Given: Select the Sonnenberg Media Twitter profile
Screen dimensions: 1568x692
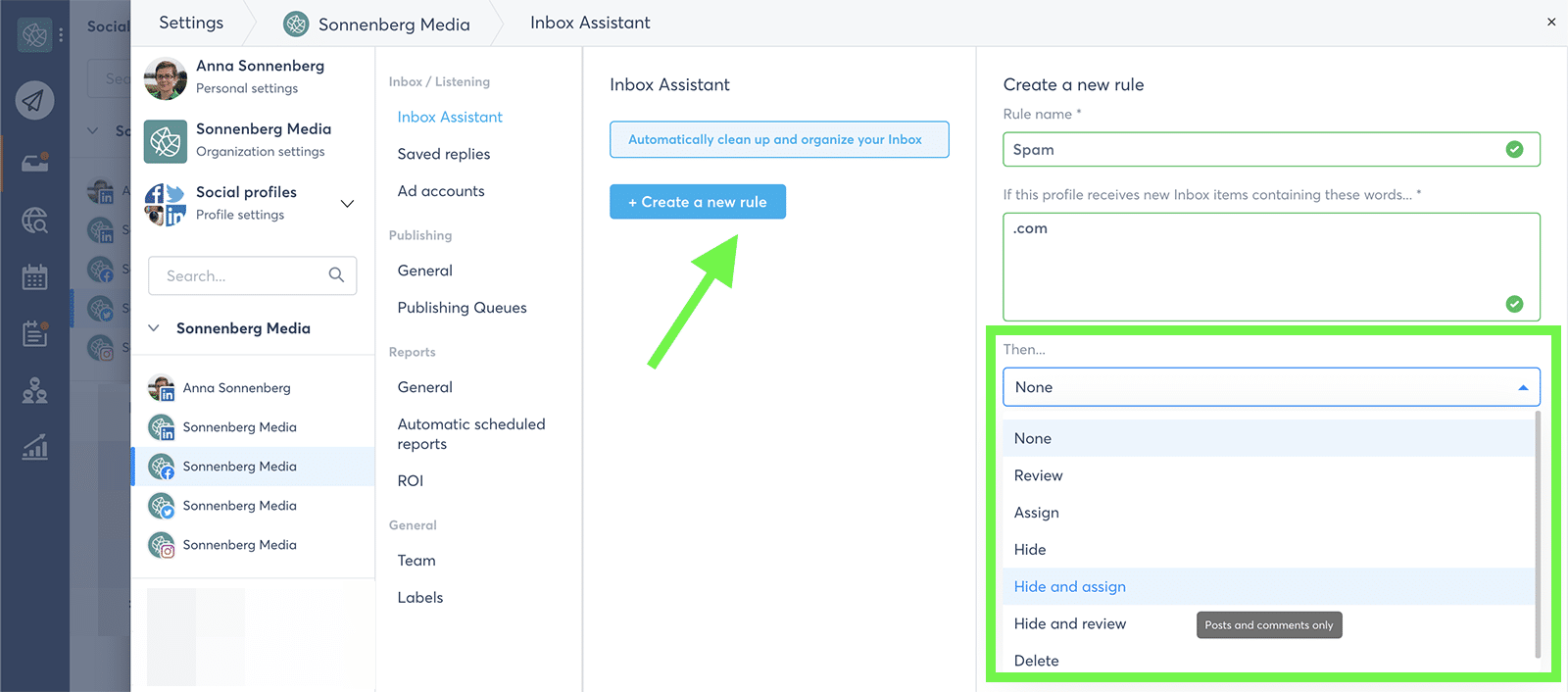Looking at the screenshot, I should [239, 506].
